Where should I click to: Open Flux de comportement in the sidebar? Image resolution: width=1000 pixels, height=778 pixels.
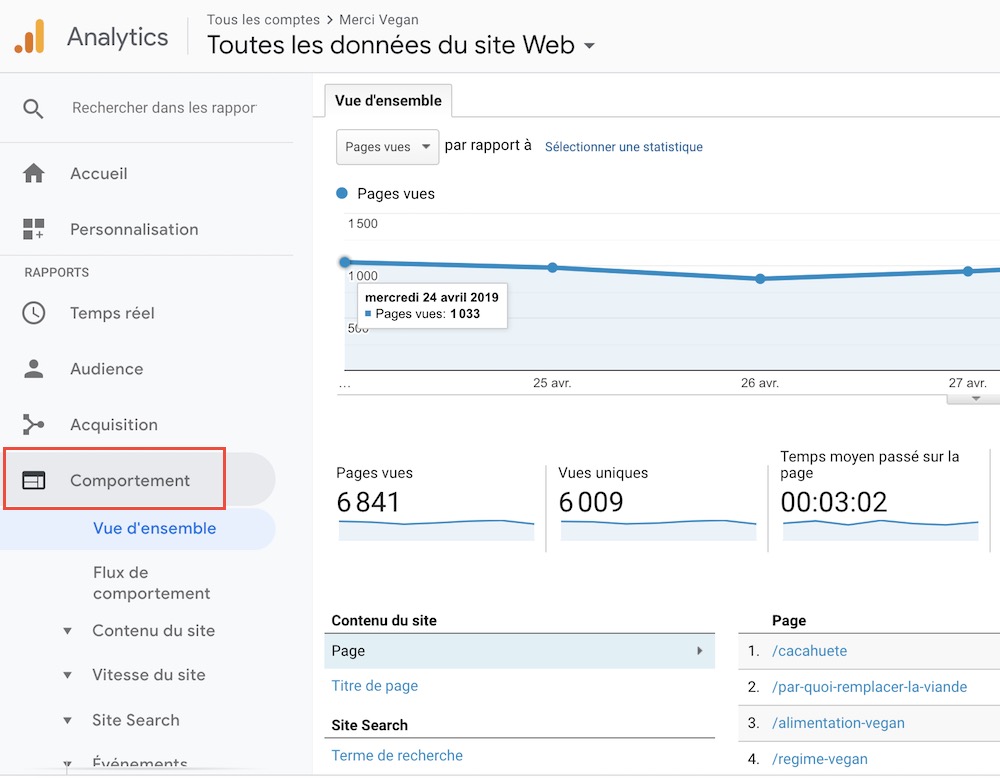coord(151,582)
